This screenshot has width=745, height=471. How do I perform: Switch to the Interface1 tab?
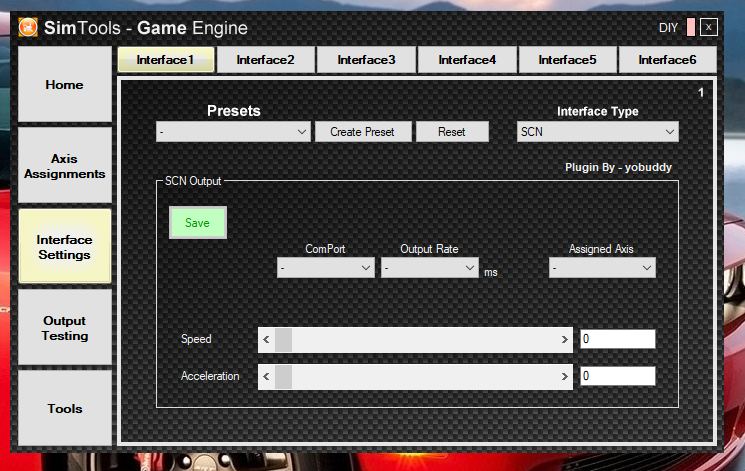pos(165,60)
